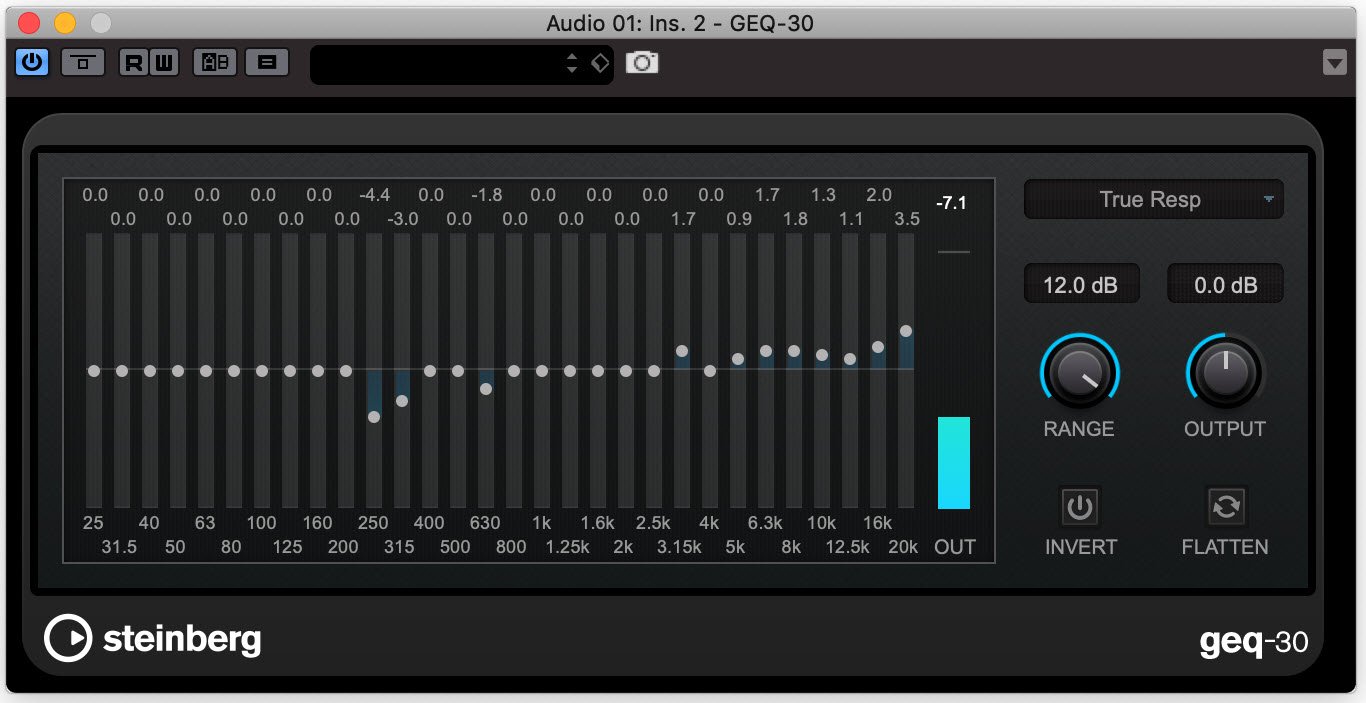
Task: Open the functions menu arrow at toolbar right
Action: coord(1335,63)
